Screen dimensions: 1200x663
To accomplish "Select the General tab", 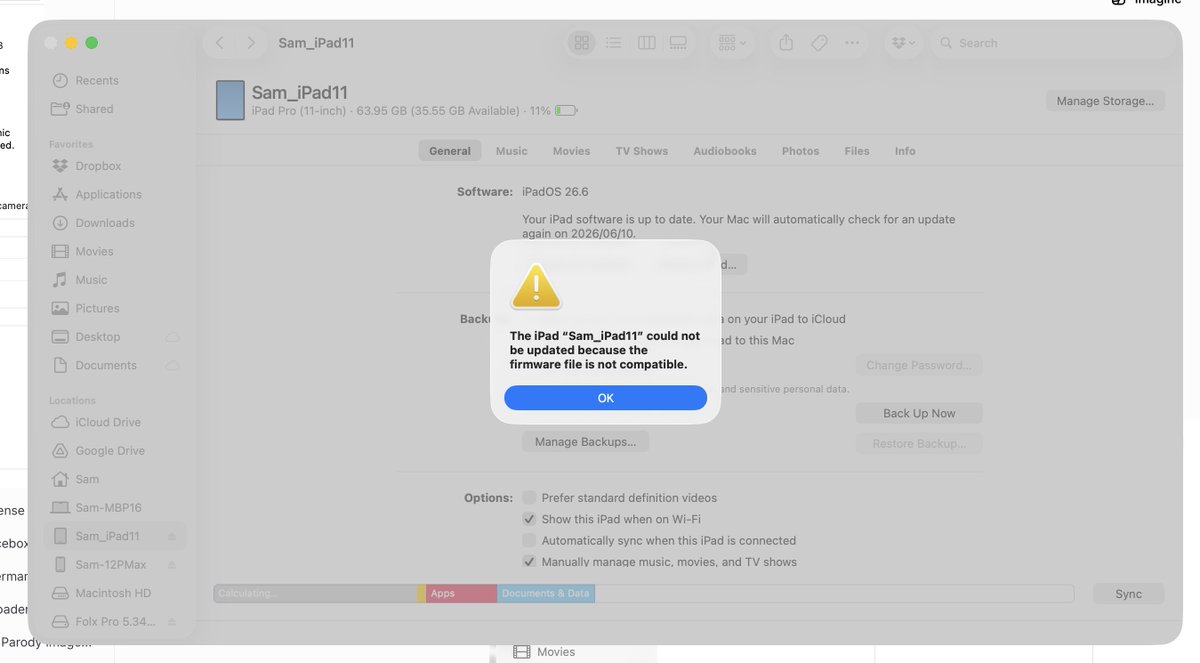I will click(x=450, y=151).
